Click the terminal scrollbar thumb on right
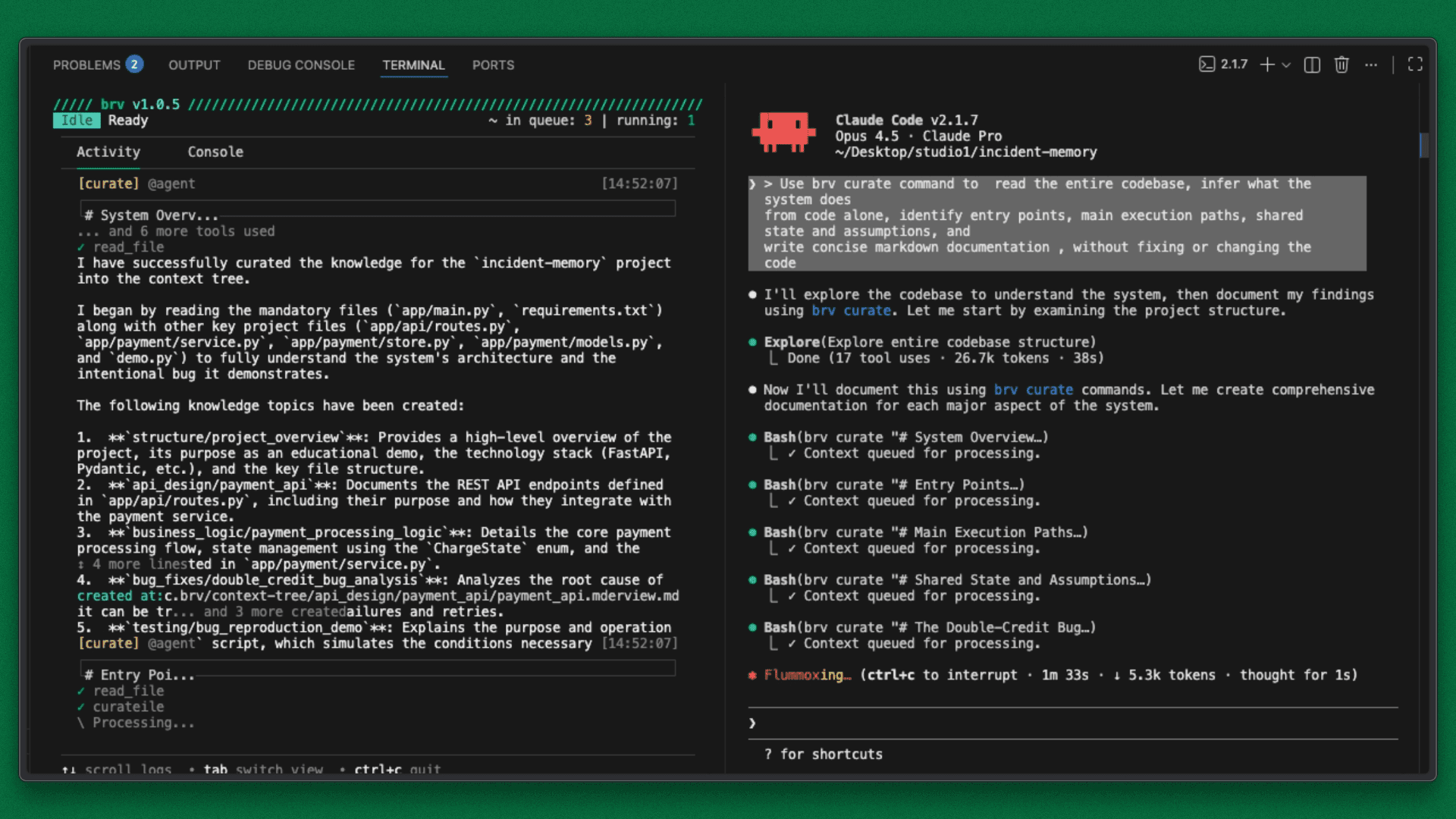The height and width of the screenshot is (819, 1456). pos(1423,144)
